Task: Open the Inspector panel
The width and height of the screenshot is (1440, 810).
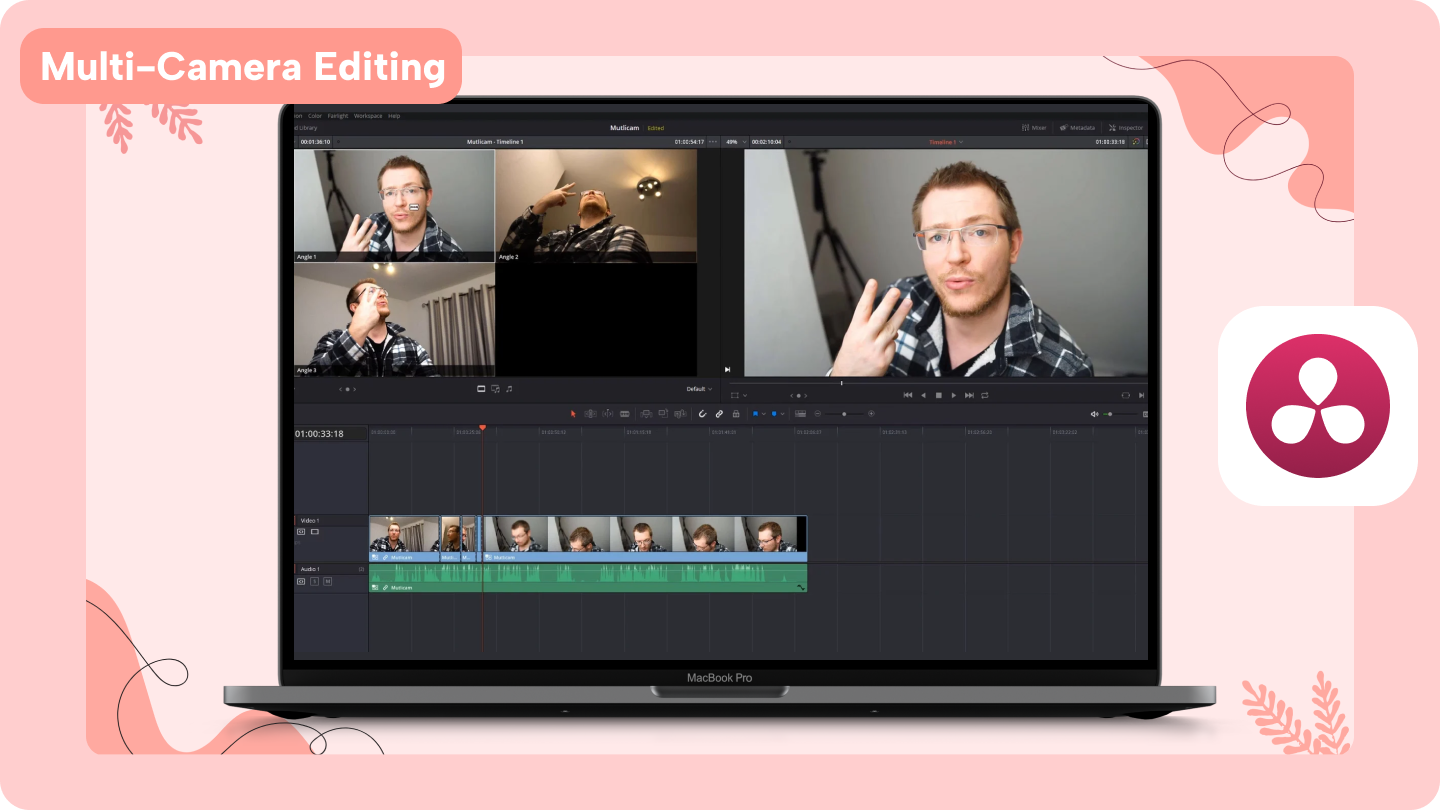Action: 1125,128
